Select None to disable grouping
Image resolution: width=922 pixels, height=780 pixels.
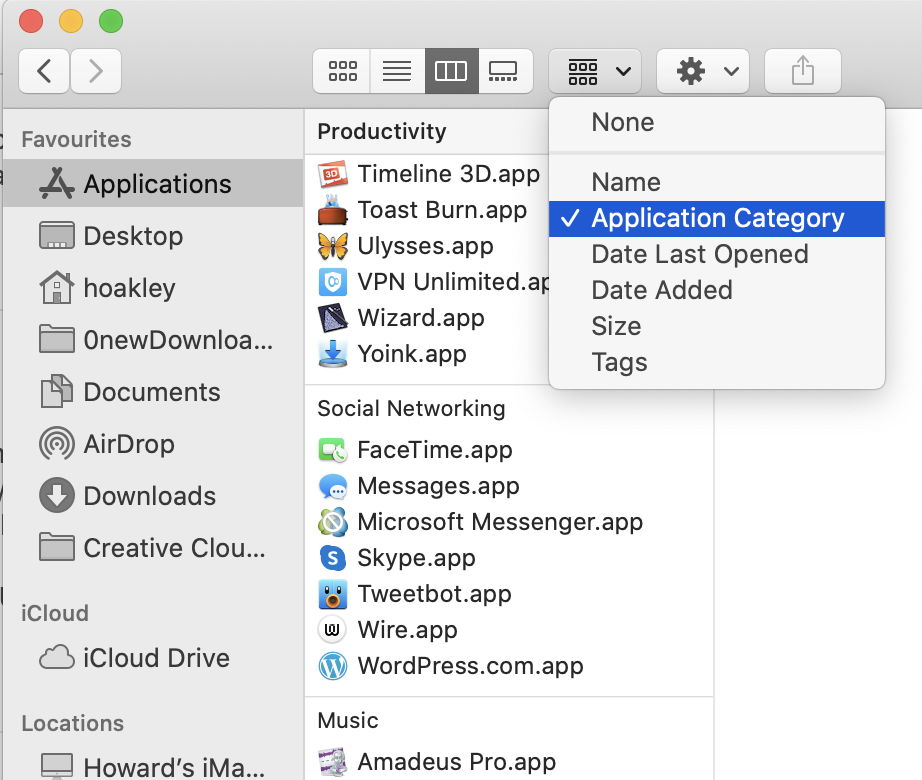[622, 122]
